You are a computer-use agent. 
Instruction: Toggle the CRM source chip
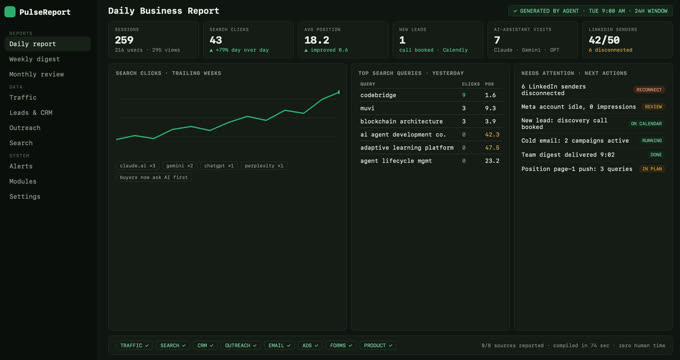205,346
